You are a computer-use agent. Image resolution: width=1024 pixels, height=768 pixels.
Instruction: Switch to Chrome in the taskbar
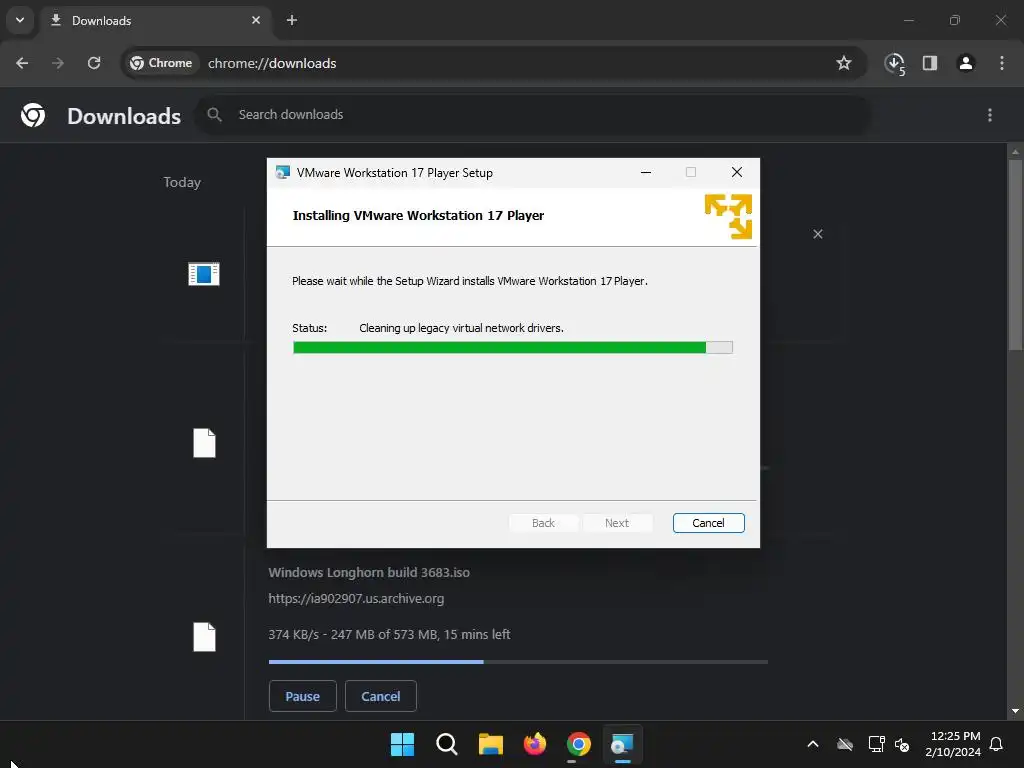click(x=579, y=744)
